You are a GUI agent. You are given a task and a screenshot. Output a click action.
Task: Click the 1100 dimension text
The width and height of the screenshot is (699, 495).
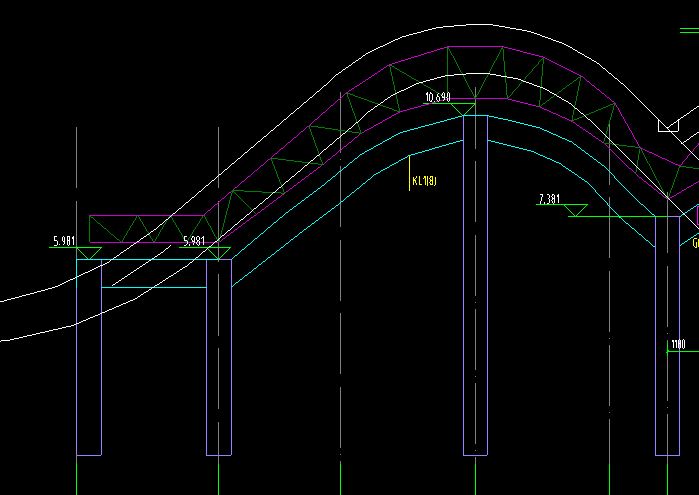(x=678, y=345)
